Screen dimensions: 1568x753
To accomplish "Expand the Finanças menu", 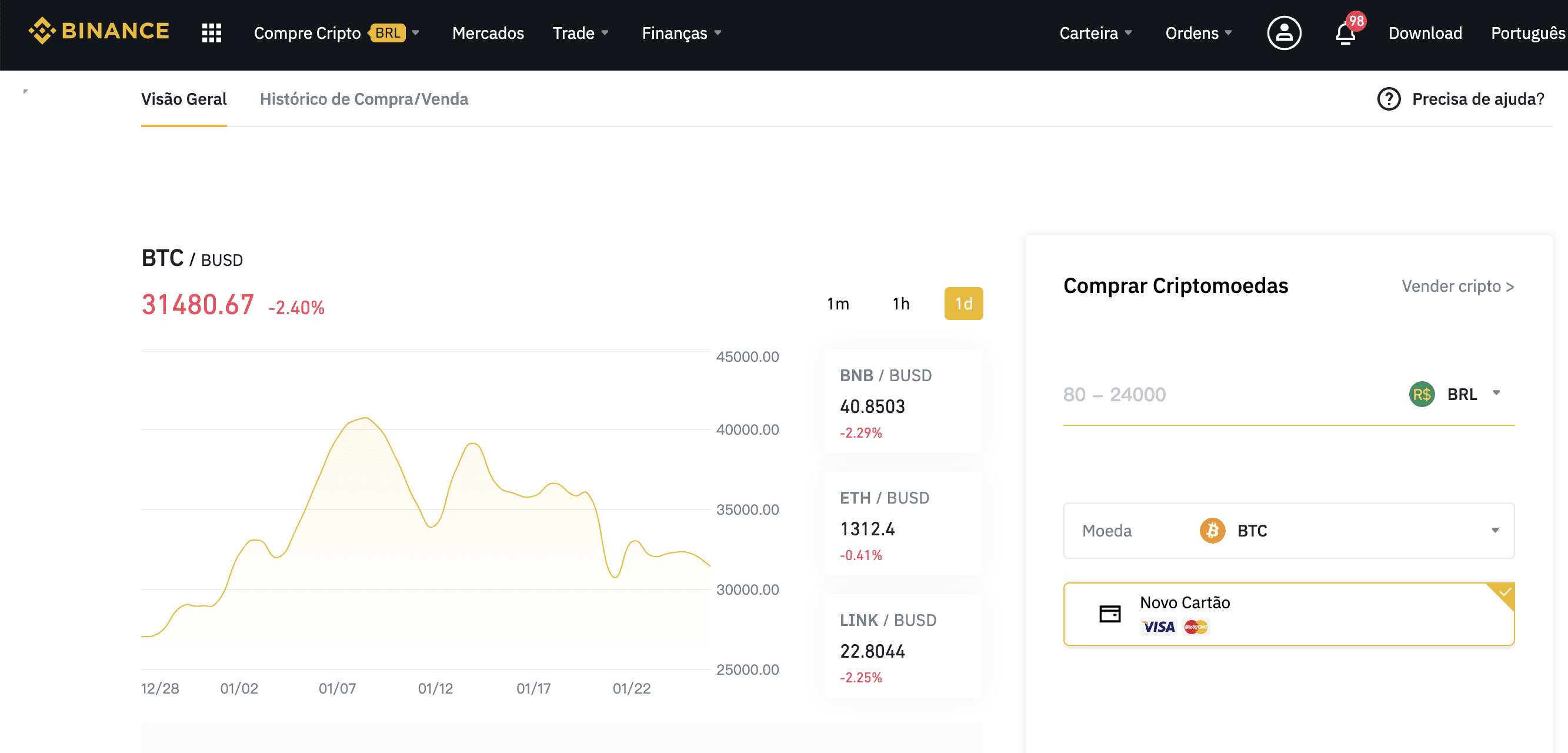I will click(x=681, y=33).
